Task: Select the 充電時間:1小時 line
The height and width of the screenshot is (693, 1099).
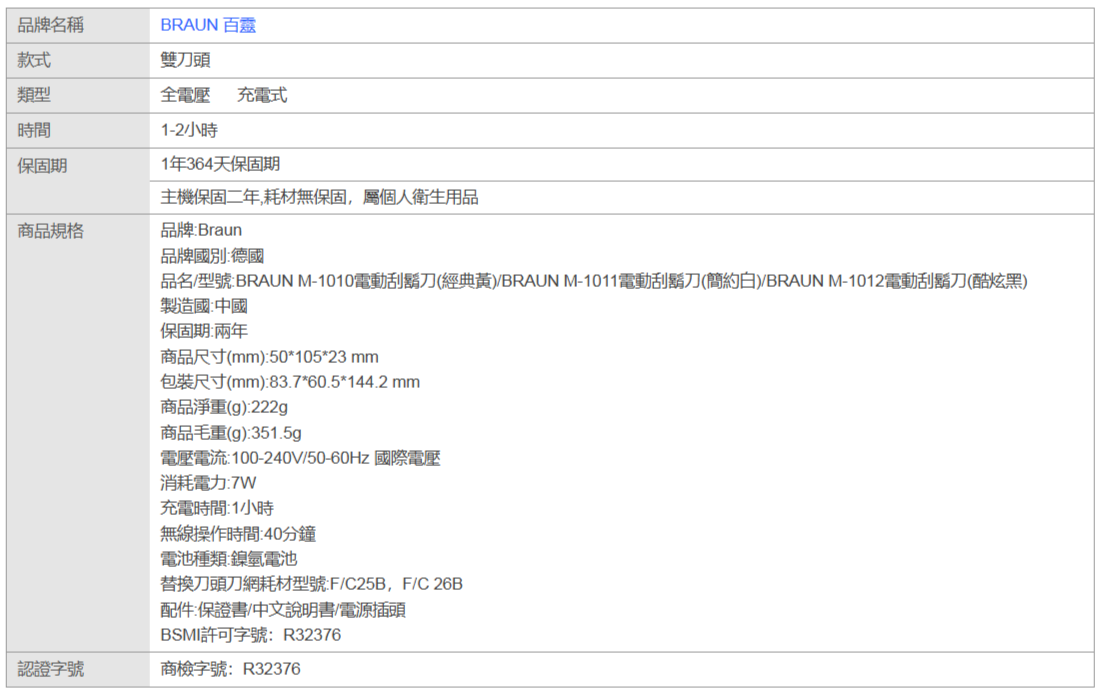Action: [x=217, y=509]
